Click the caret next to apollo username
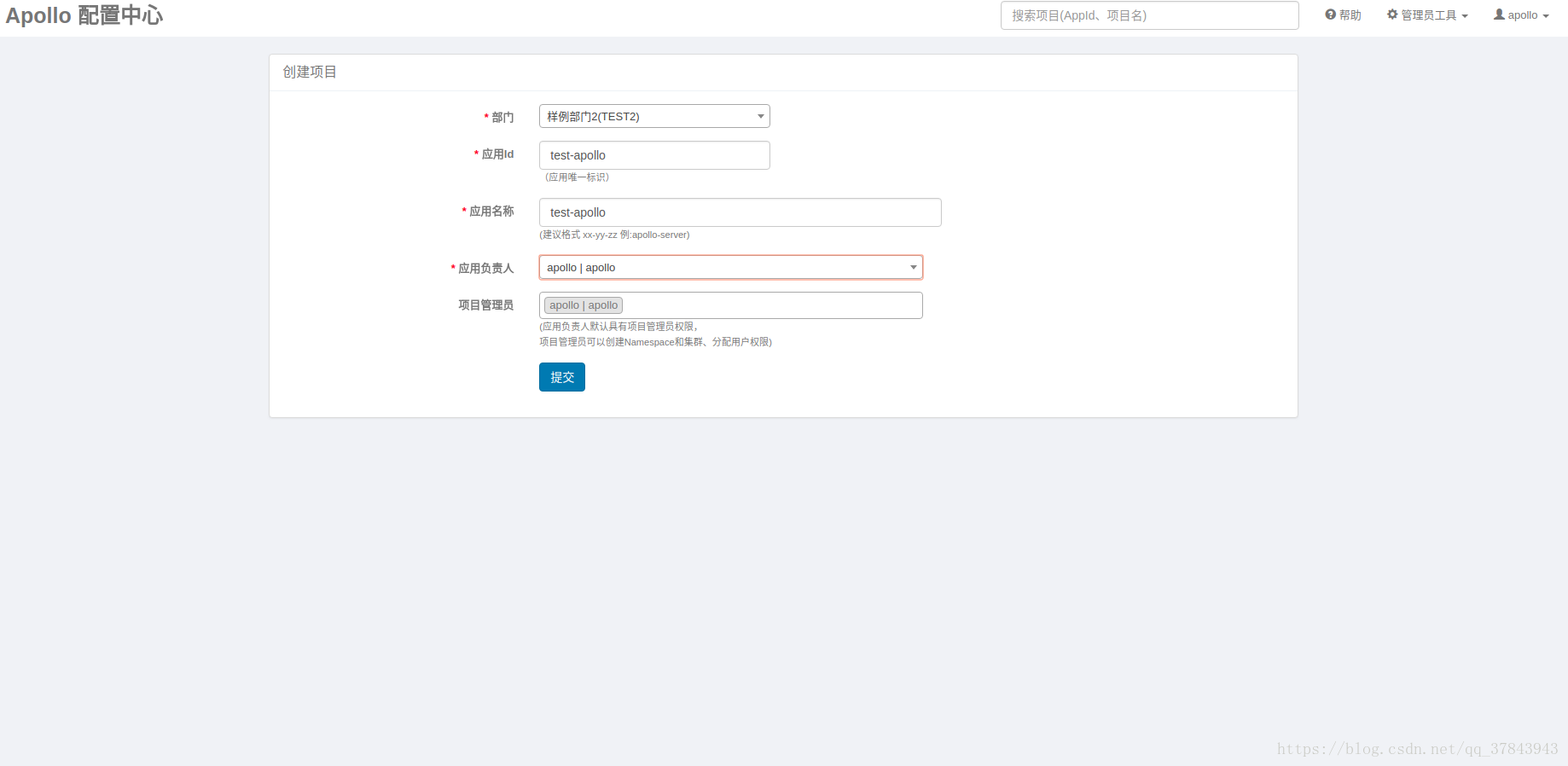1568x766 pixels. click(x=1546, y=16)
